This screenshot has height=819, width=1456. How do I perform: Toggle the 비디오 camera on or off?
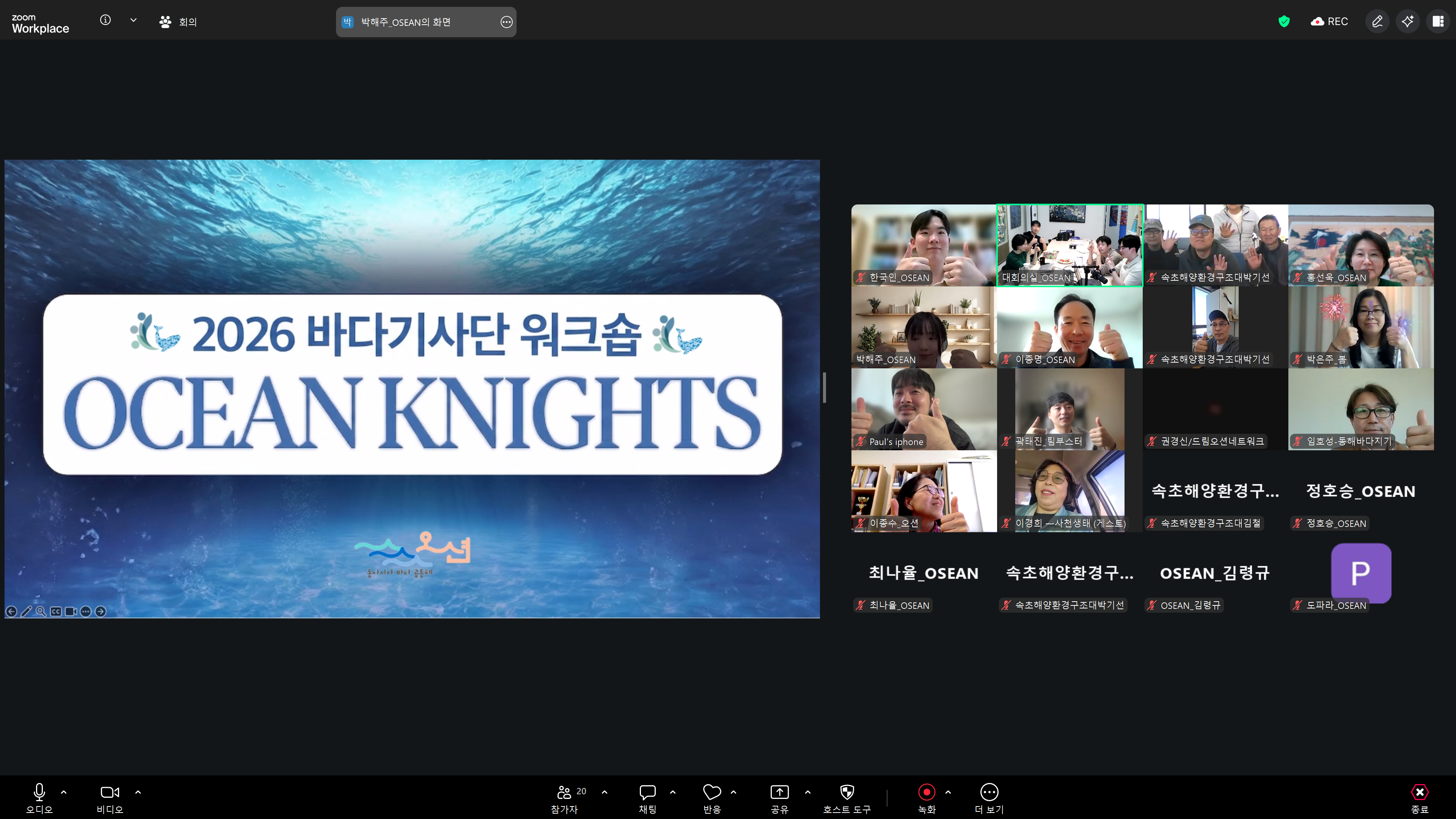point(110,792)
